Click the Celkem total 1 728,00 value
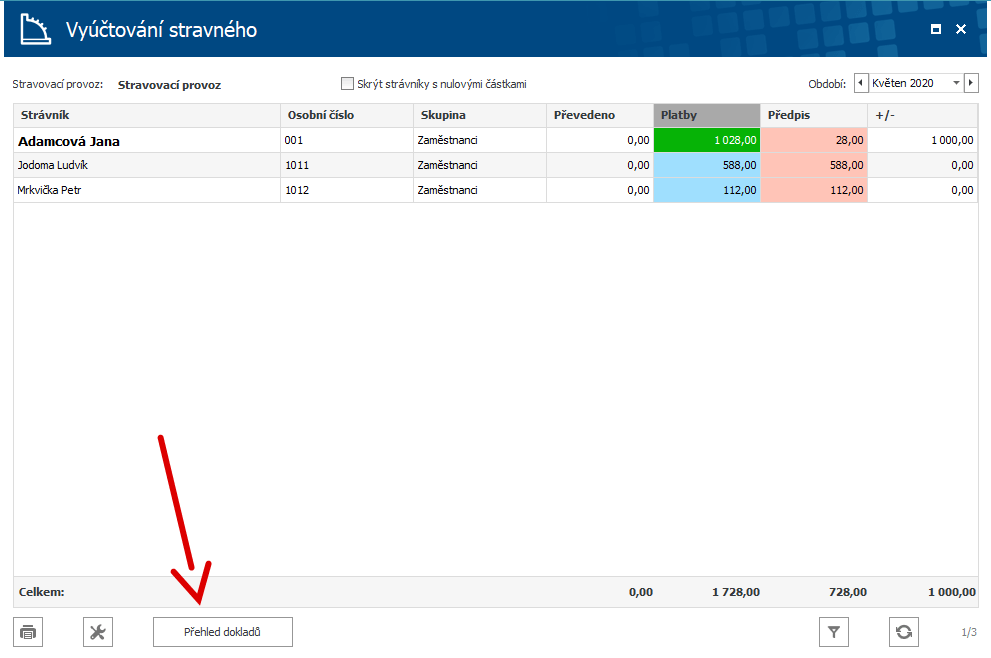Viewport: 991px width, 658px height. click(736, 592)
